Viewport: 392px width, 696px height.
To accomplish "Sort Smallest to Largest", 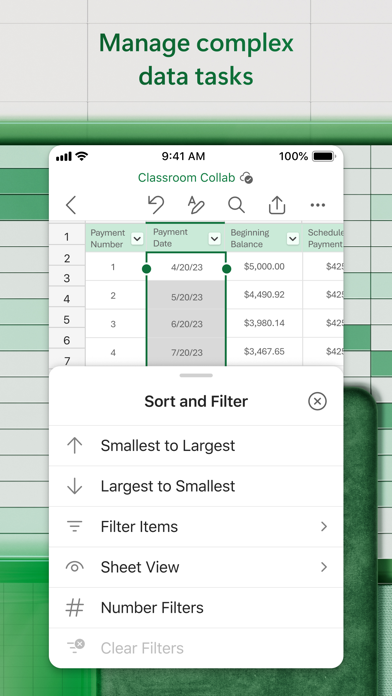I will point(196,446).
